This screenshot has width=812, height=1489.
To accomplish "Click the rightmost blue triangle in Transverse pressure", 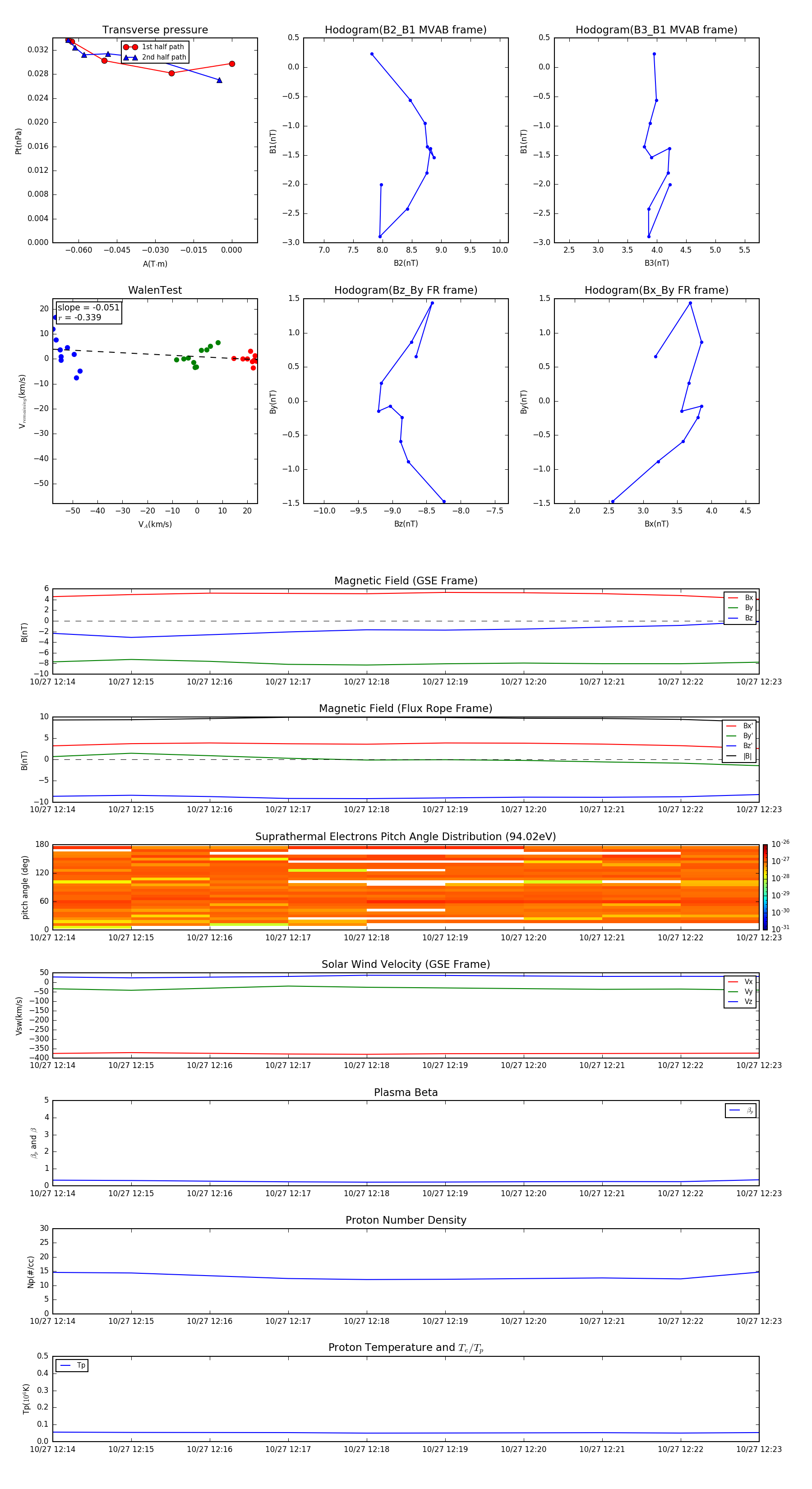I will pos(219,80).
